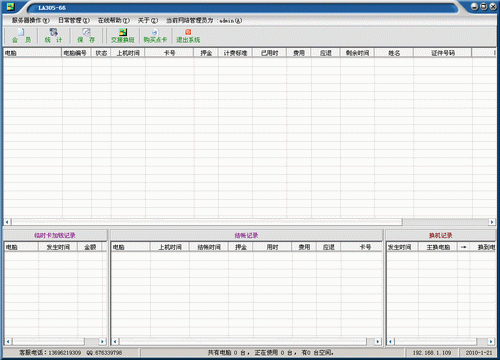Sort by the 状态 column header
This screenshot has width=500, height=360.
click(x=101, y=53)
